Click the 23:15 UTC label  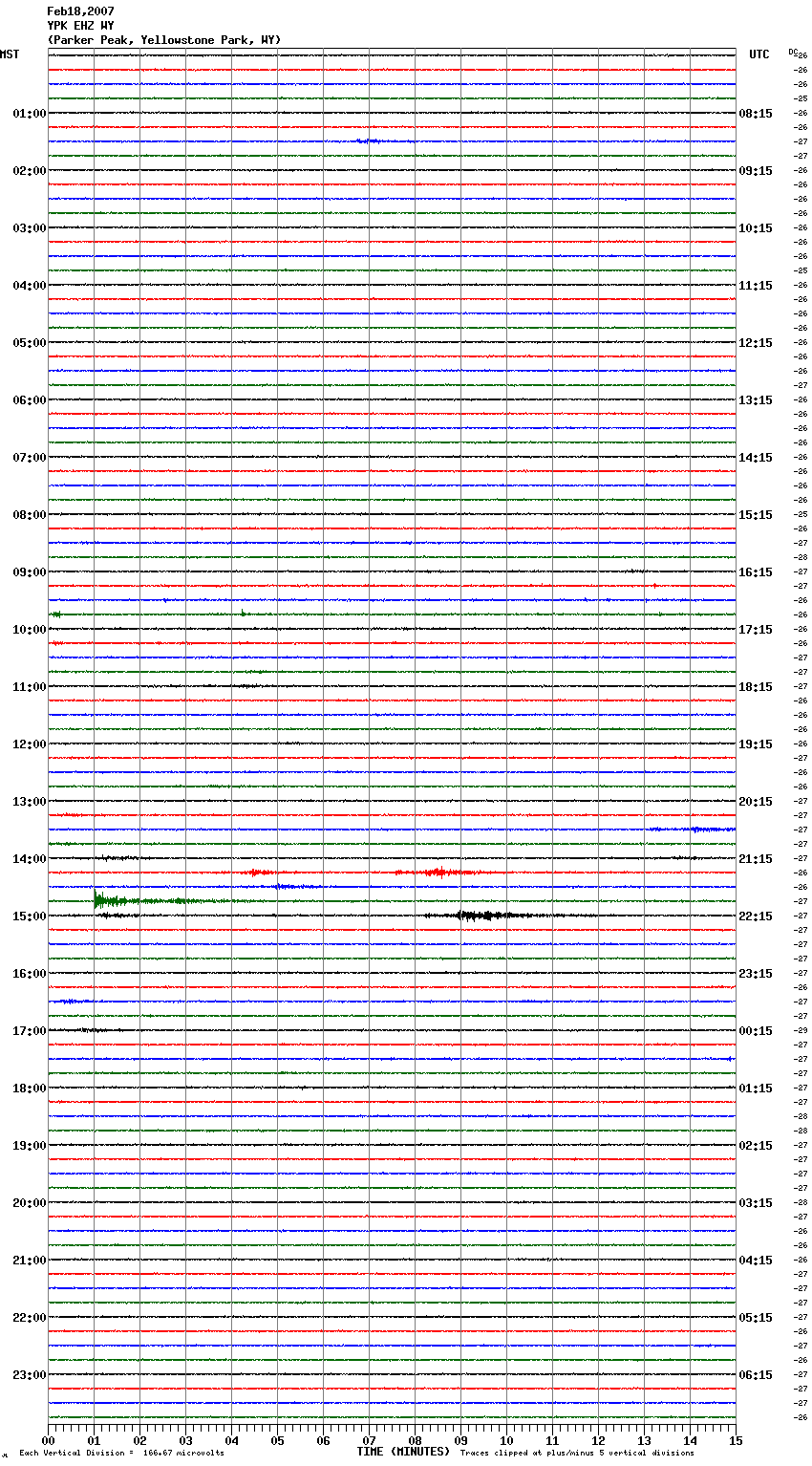coord(756,974)
